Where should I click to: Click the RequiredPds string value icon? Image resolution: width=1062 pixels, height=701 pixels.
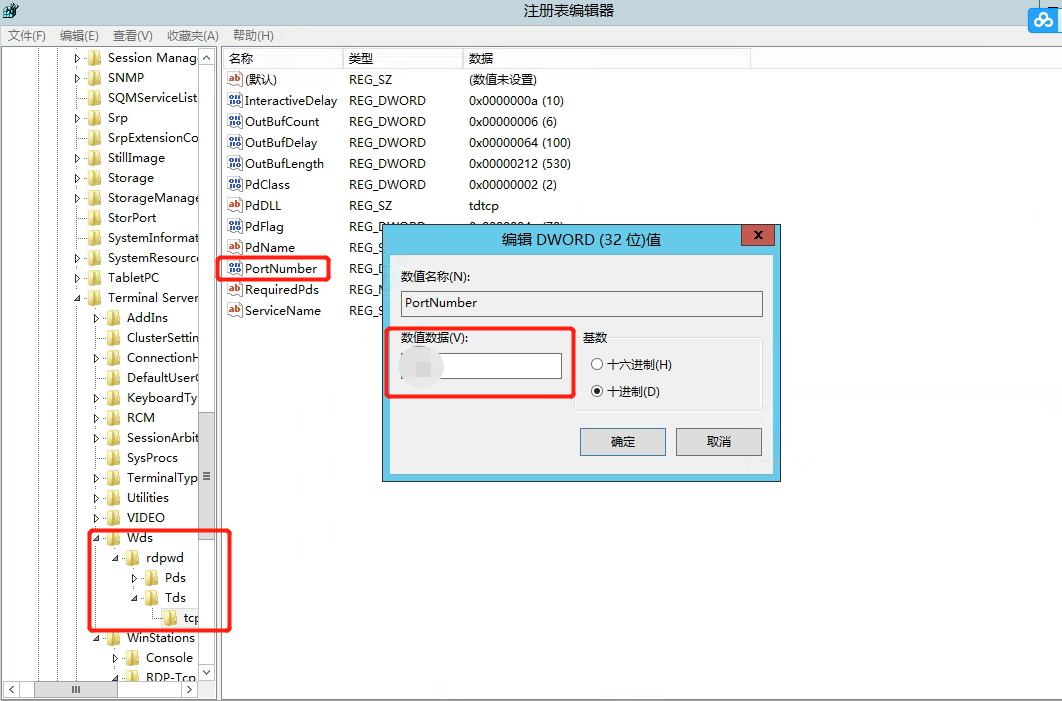coord(234,289)
